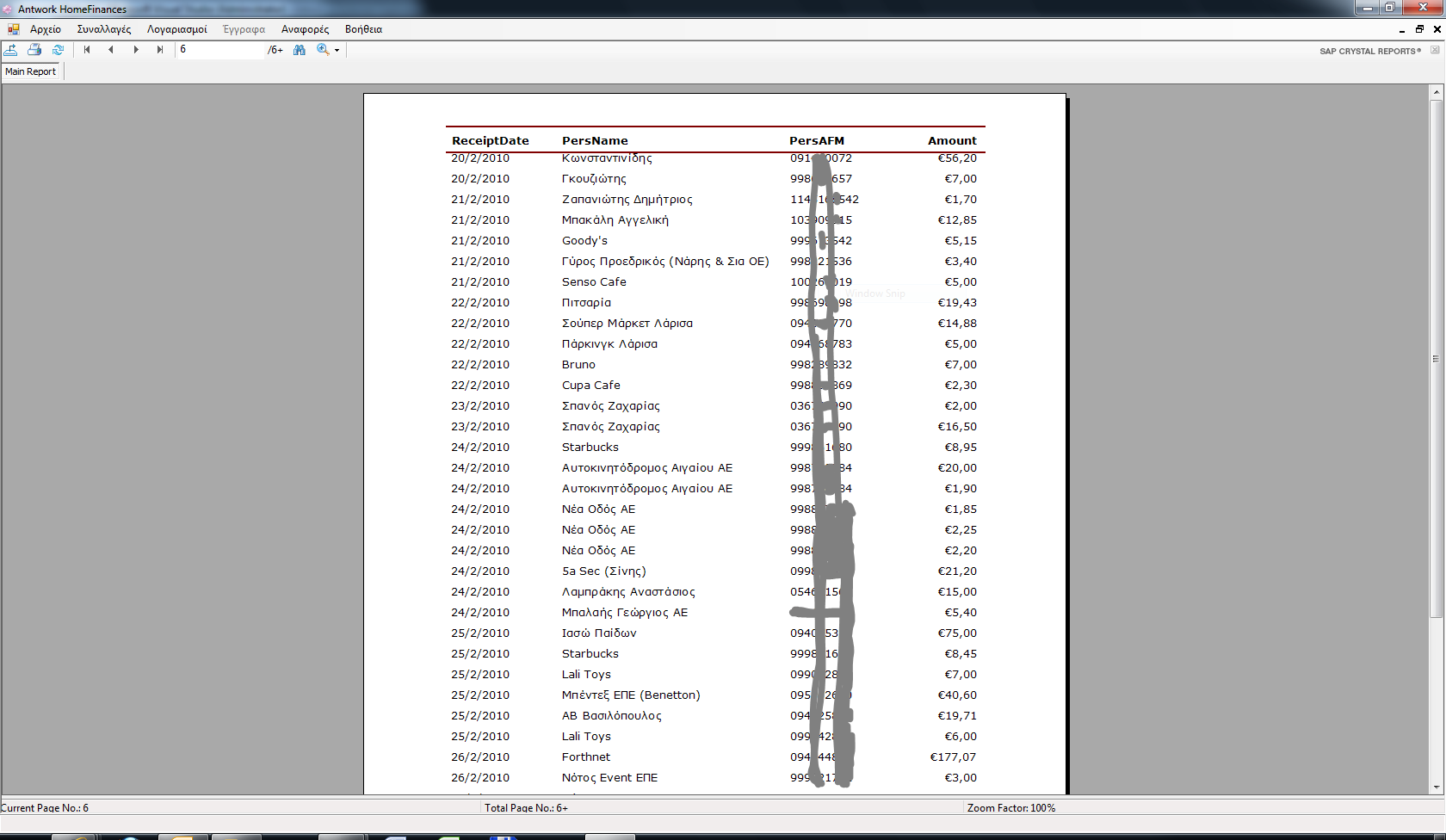Restore the inner MDI child window

(x=1419, y=29)
